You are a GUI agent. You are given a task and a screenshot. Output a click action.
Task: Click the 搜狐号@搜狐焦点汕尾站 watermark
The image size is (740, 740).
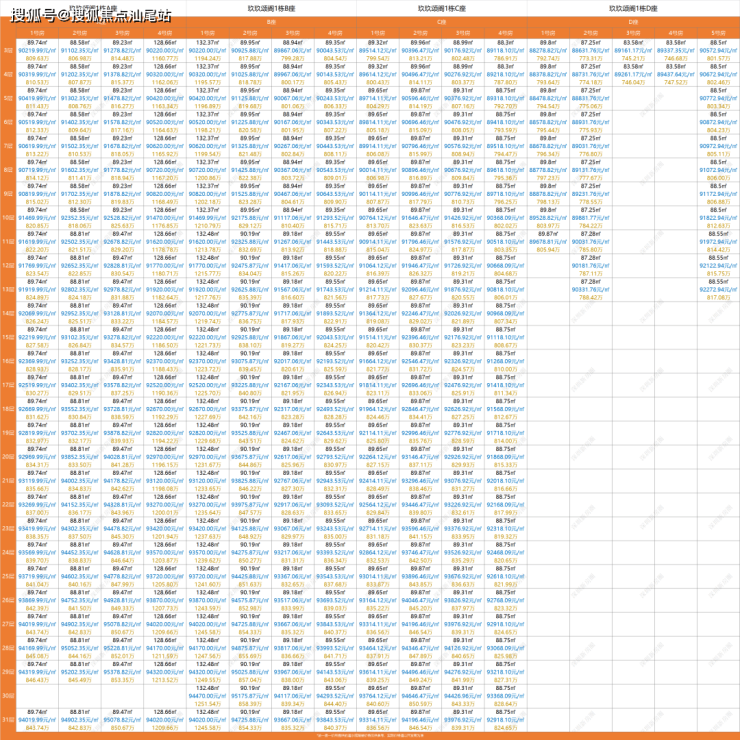point(85,17)
